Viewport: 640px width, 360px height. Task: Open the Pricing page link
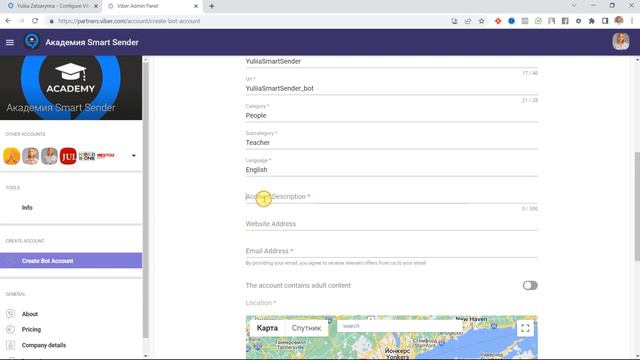click(x=31, y=329)
